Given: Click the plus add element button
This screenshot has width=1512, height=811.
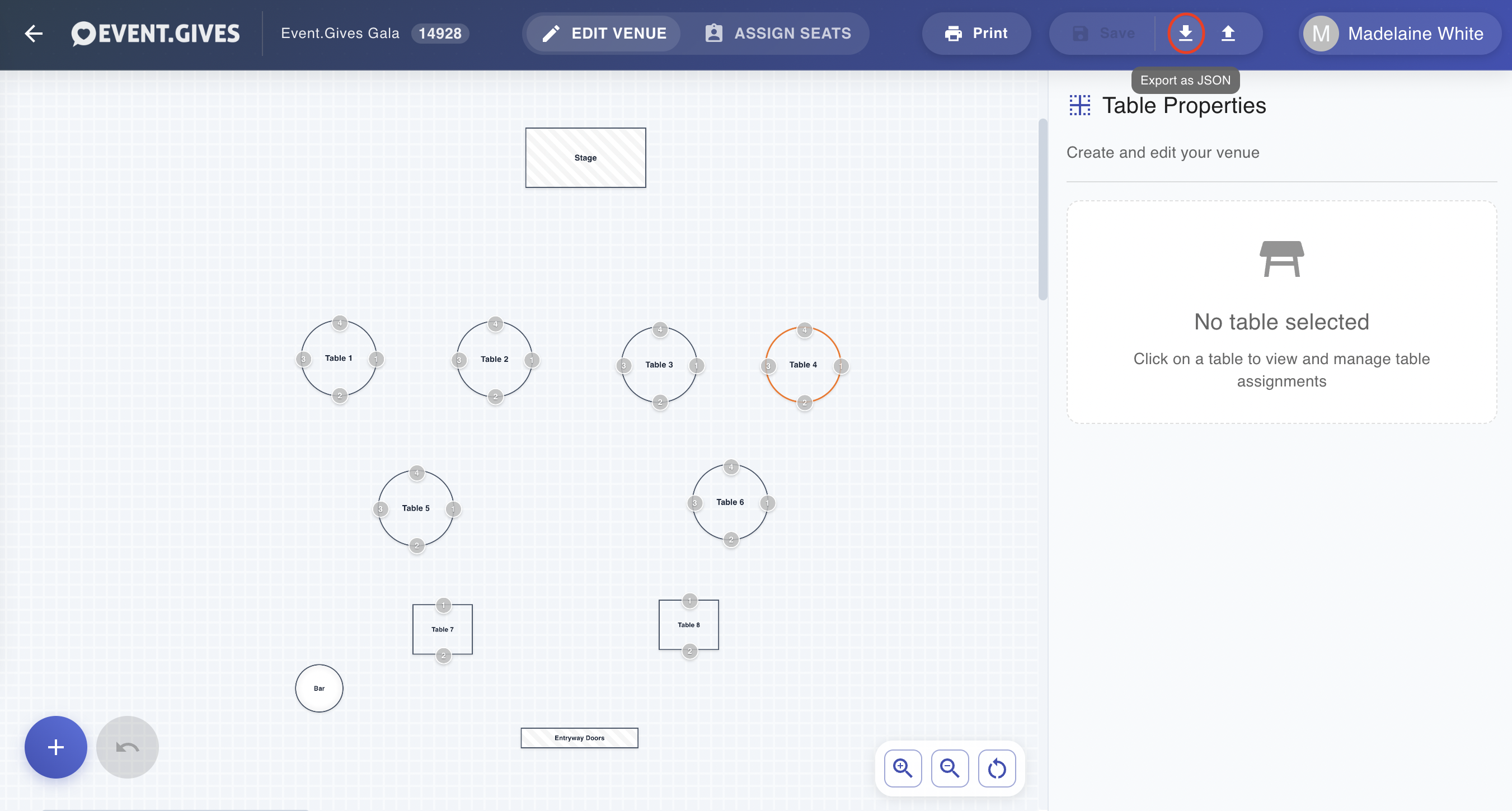Looking at the screenshot, I should click(56, 747).
